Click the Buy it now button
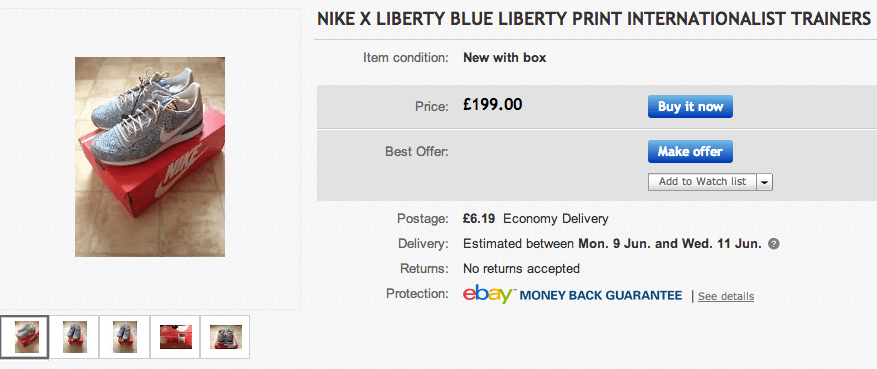The height and width of the screenshot is (369, 877). click(690, 107)
